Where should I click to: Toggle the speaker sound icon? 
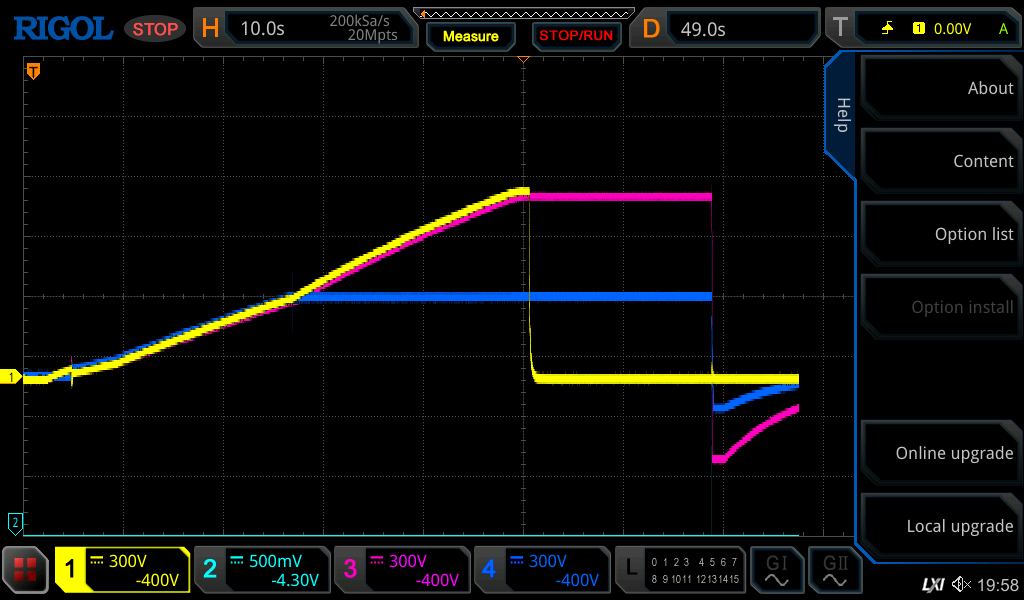tap(961, 584)
